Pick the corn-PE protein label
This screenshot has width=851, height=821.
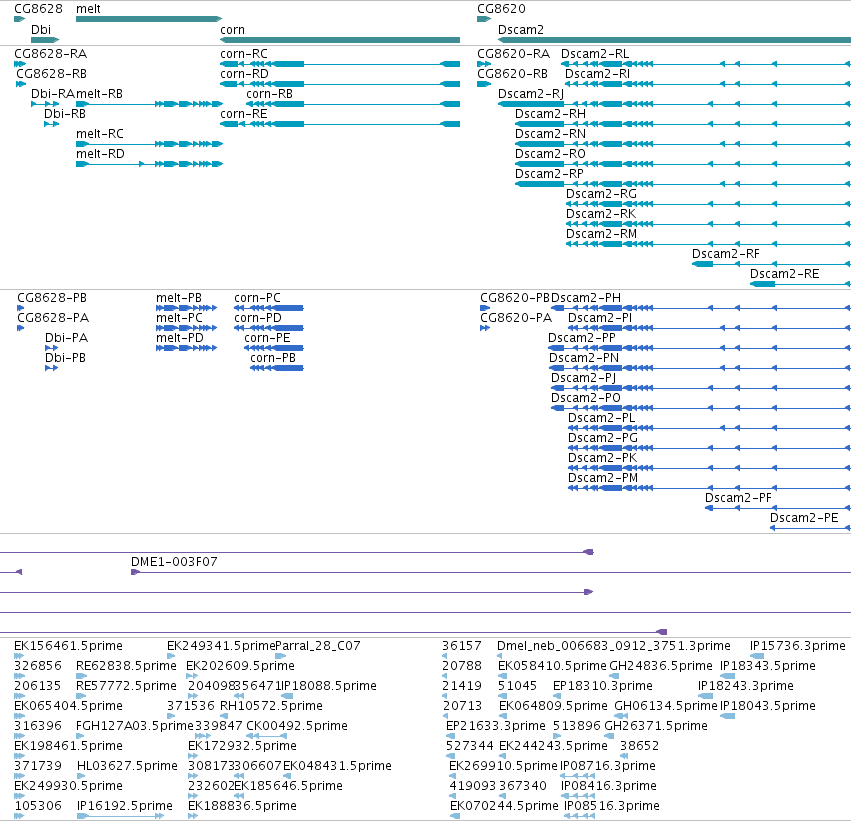pyautogui.click(x=267, y=339)
